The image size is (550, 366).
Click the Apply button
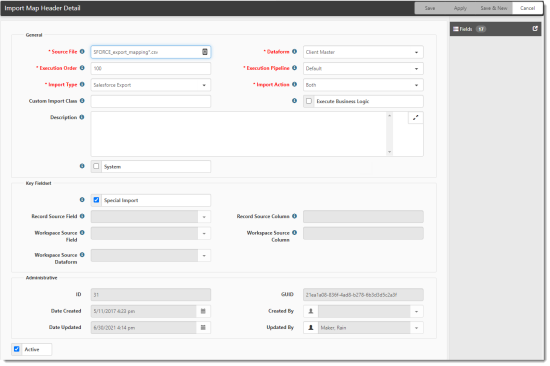coord(460,8)
